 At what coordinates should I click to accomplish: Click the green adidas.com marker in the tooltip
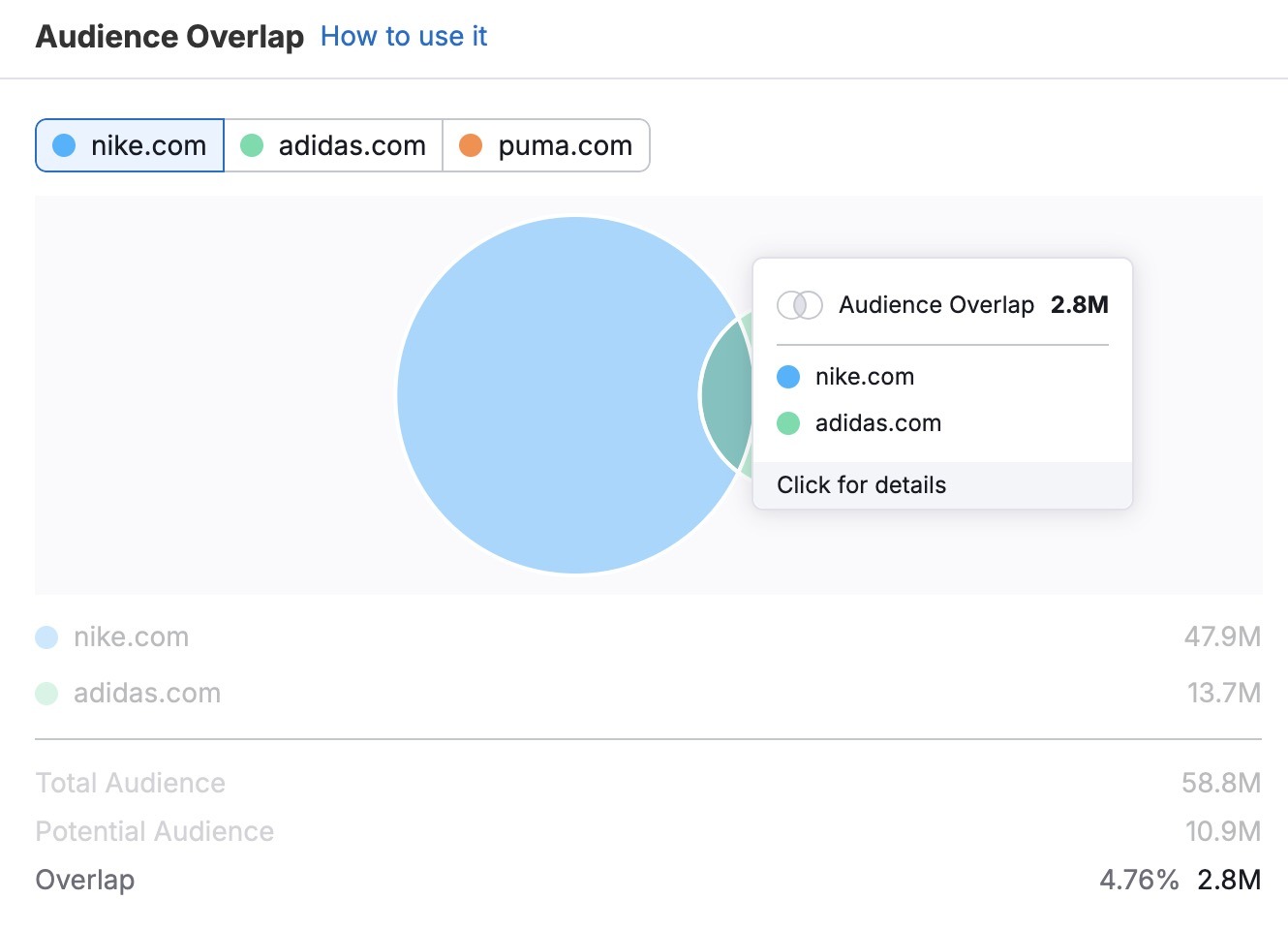point(787,423)
